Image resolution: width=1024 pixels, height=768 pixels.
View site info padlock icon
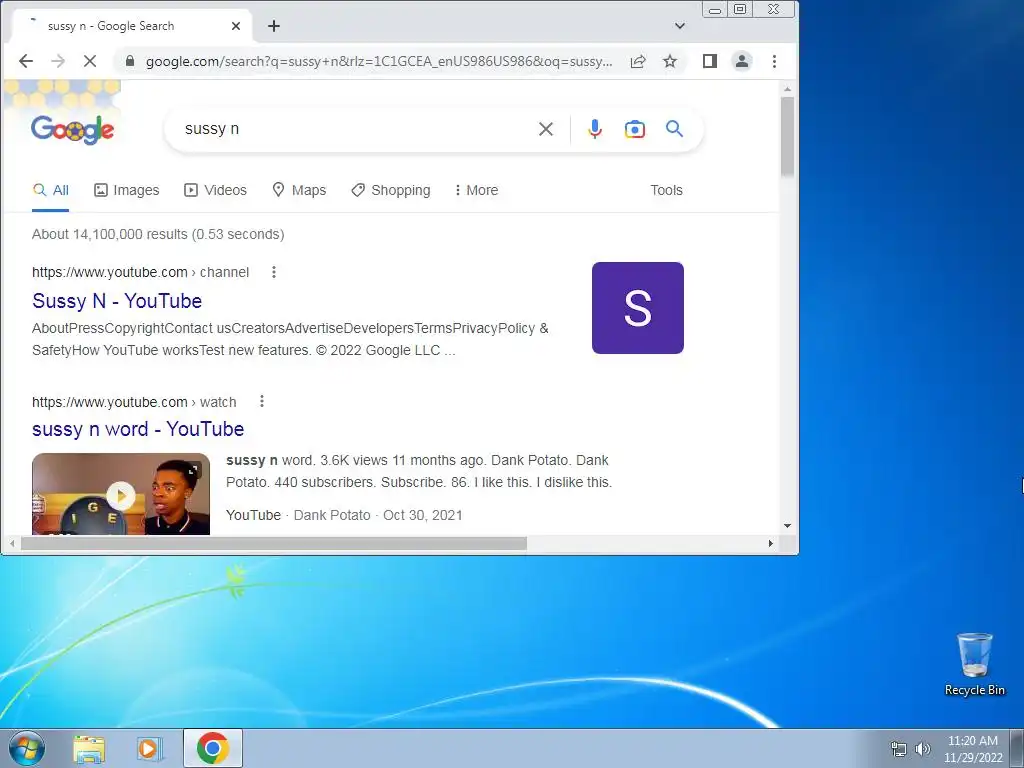[130, 61]
